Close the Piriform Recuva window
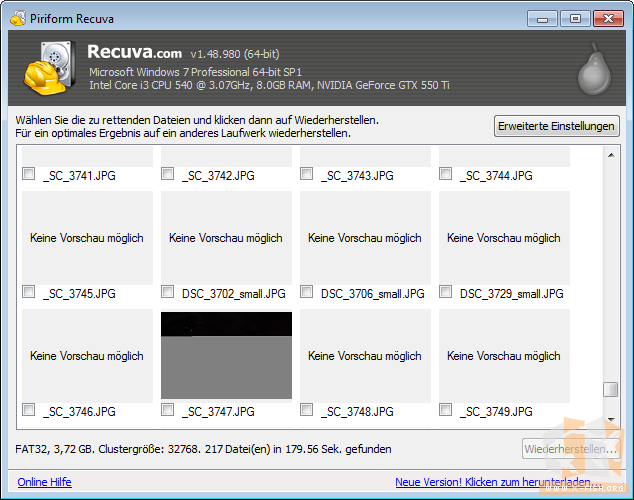This screenshot has height=500, width=634. 609,19
